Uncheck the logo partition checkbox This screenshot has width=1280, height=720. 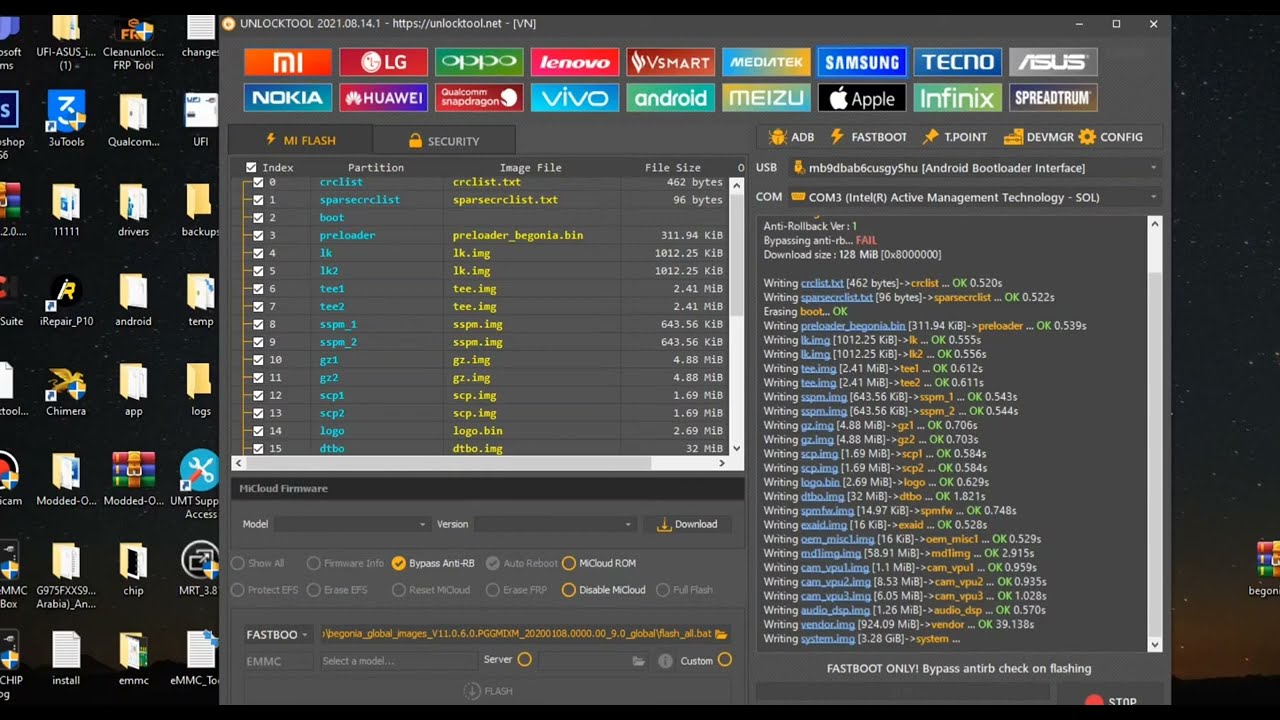tap(258, 431)
